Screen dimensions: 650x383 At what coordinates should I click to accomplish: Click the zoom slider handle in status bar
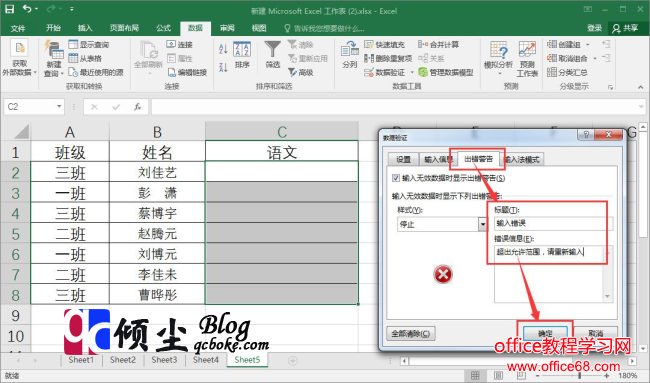coord(580,376)
